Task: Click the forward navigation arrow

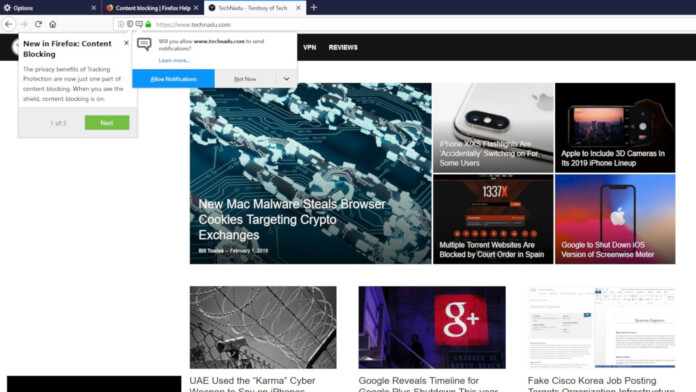Action: 24,24
